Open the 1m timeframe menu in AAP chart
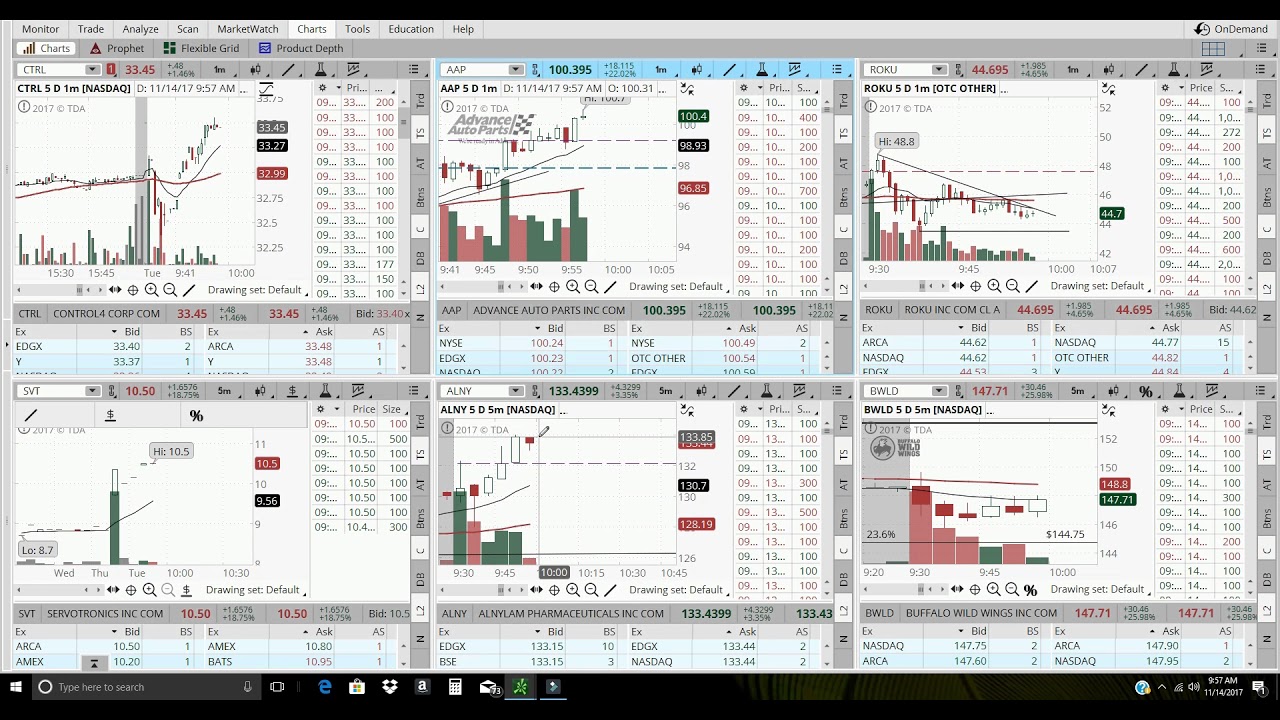Image resolution: width=1280 pixels, height=720 pixels. pos(661,69)
